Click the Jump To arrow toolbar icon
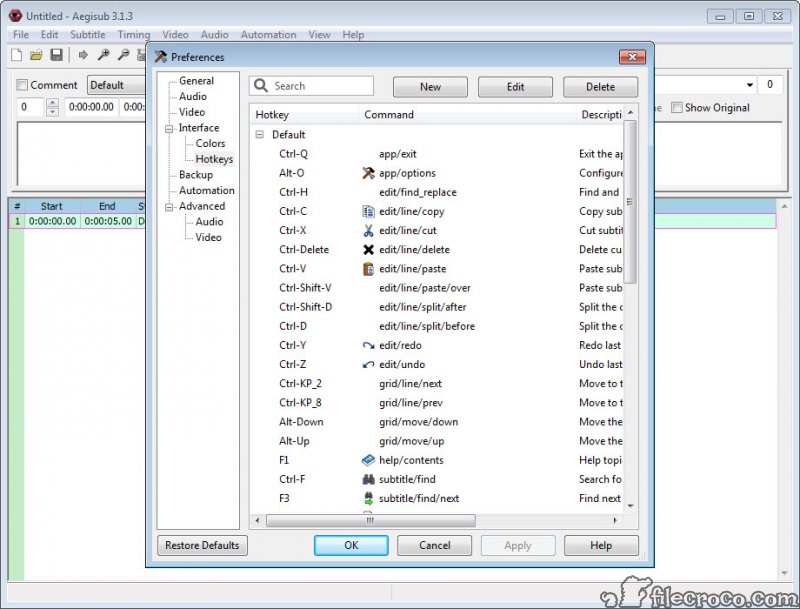 click(x=83, y=55)
